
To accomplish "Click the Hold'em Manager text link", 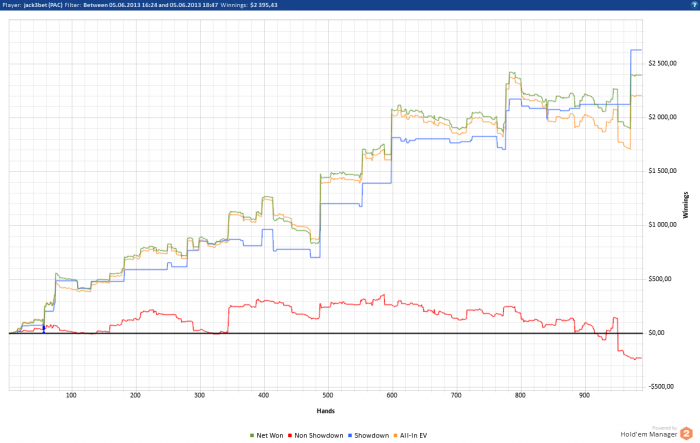I will coord(649,434).
